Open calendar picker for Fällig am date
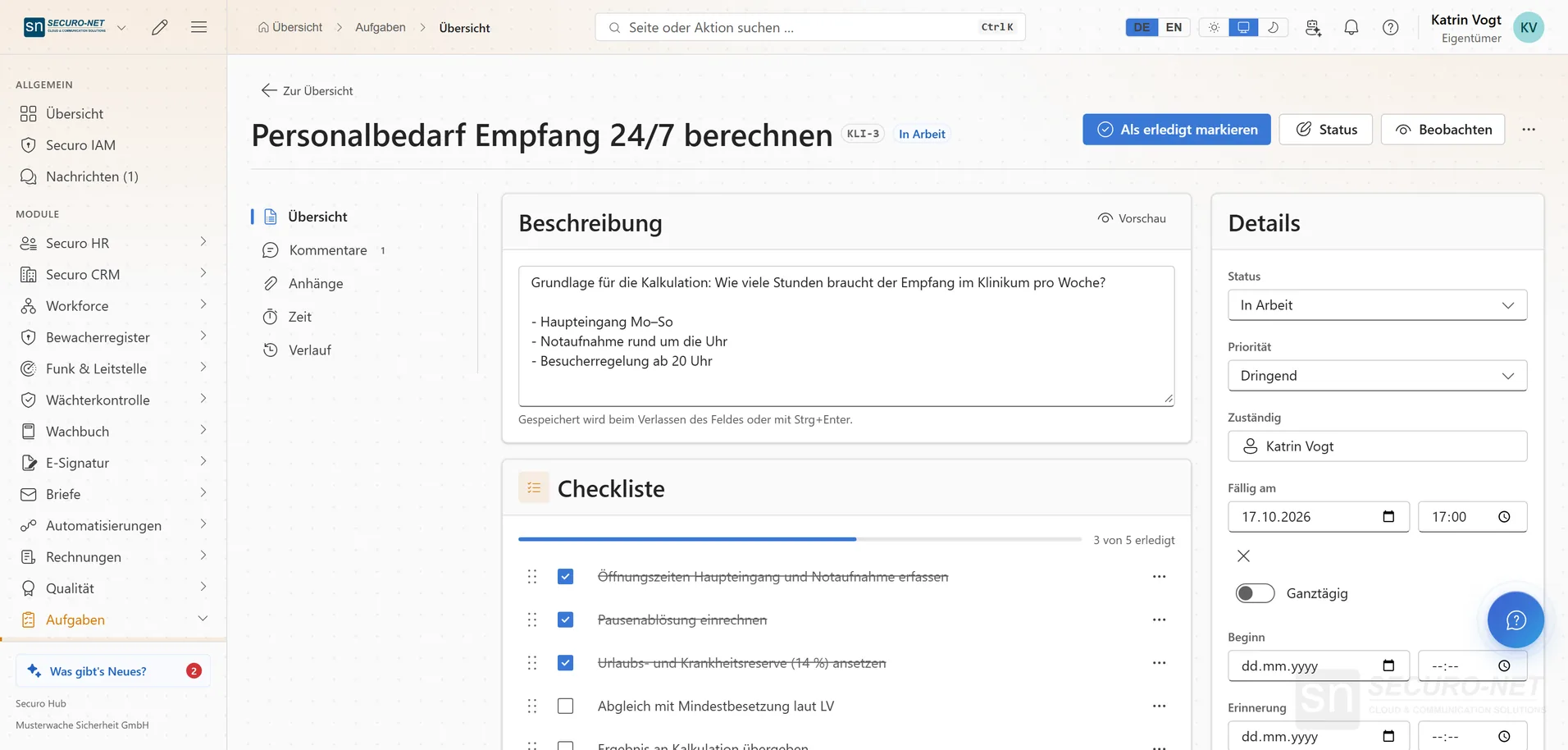 click(x=1388, y=517)
